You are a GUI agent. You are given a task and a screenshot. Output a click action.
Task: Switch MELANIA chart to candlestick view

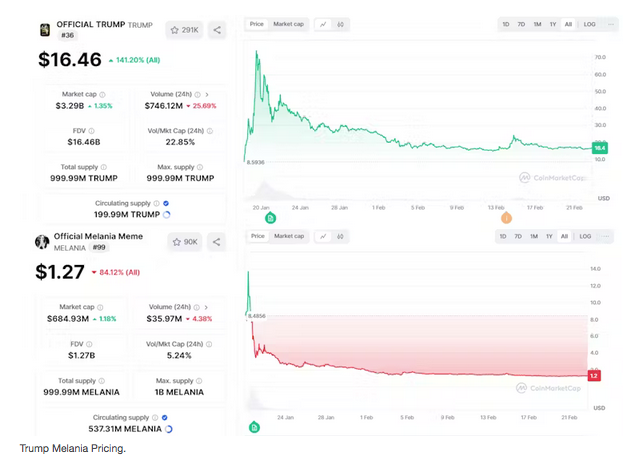click(340, 236)
